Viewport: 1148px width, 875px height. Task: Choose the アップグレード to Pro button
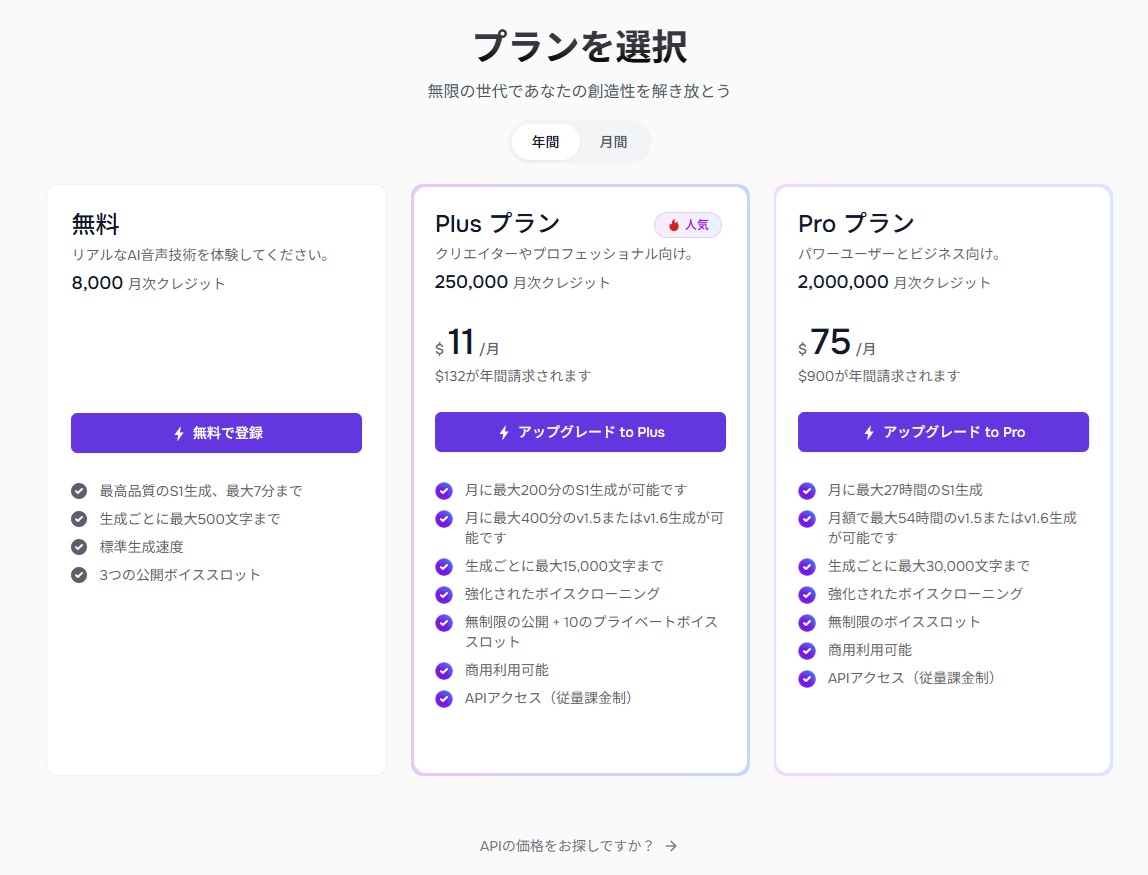(943, 432)
